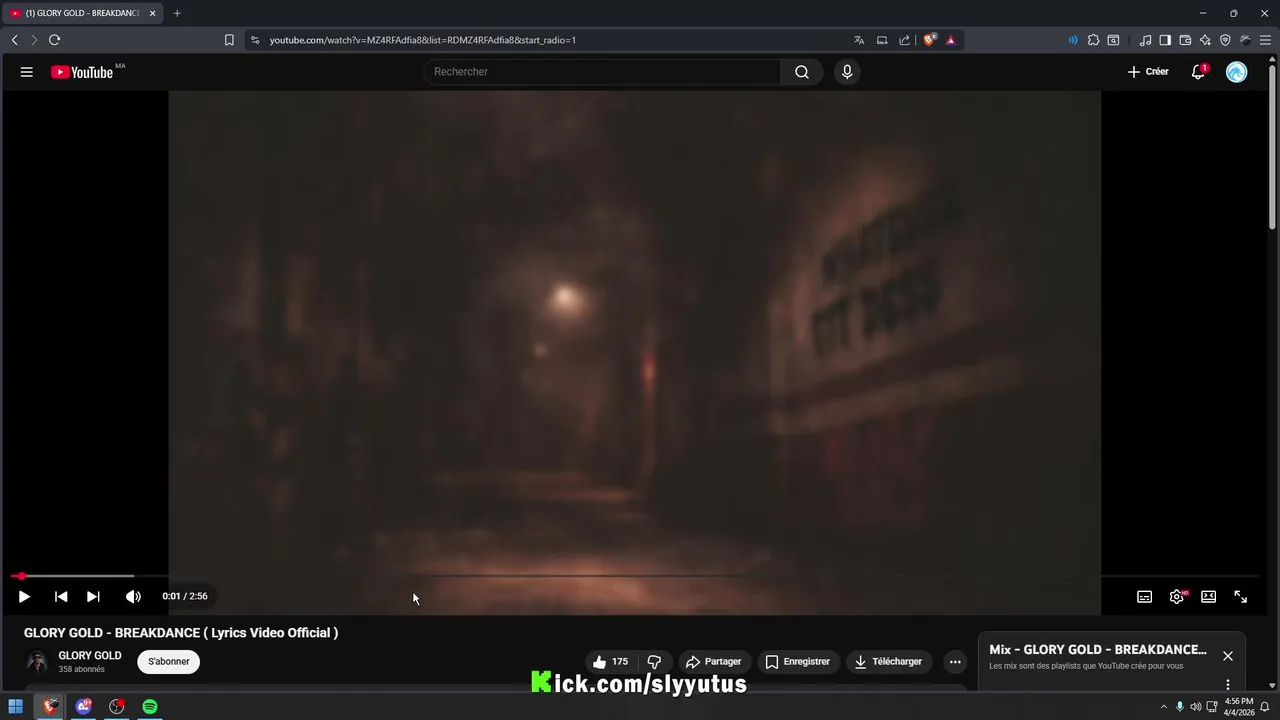Click the Rechercher search field
This screenshot has width=1280, height=720.
[x=602, y=72]
